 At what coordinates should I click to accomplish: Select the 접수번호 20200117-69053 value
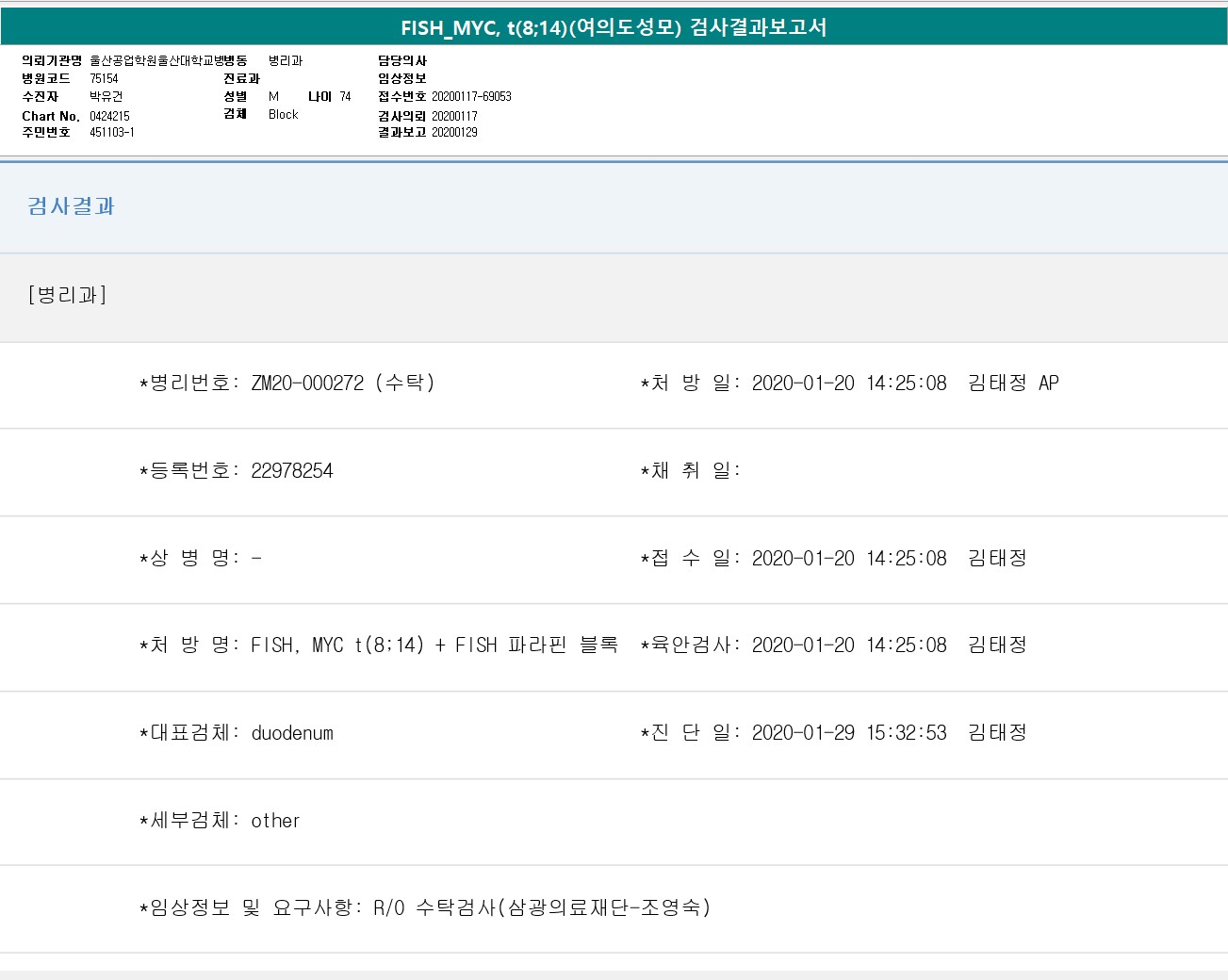(471, 96)
